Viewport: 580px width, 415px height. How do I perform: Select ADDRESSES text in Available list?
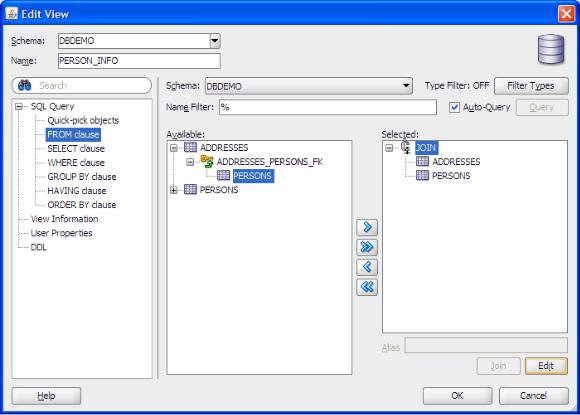[x=224, y=148]
